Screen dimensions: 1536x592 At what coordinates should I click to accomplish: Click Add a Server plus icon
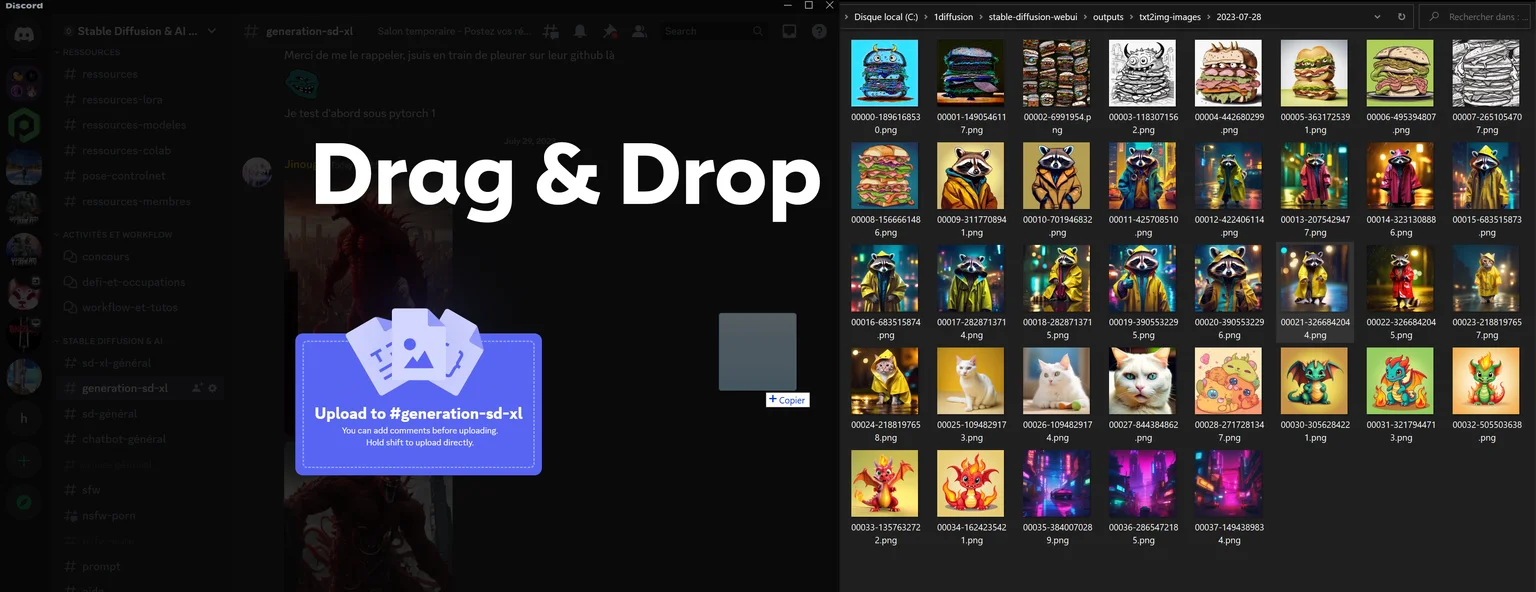24,462
